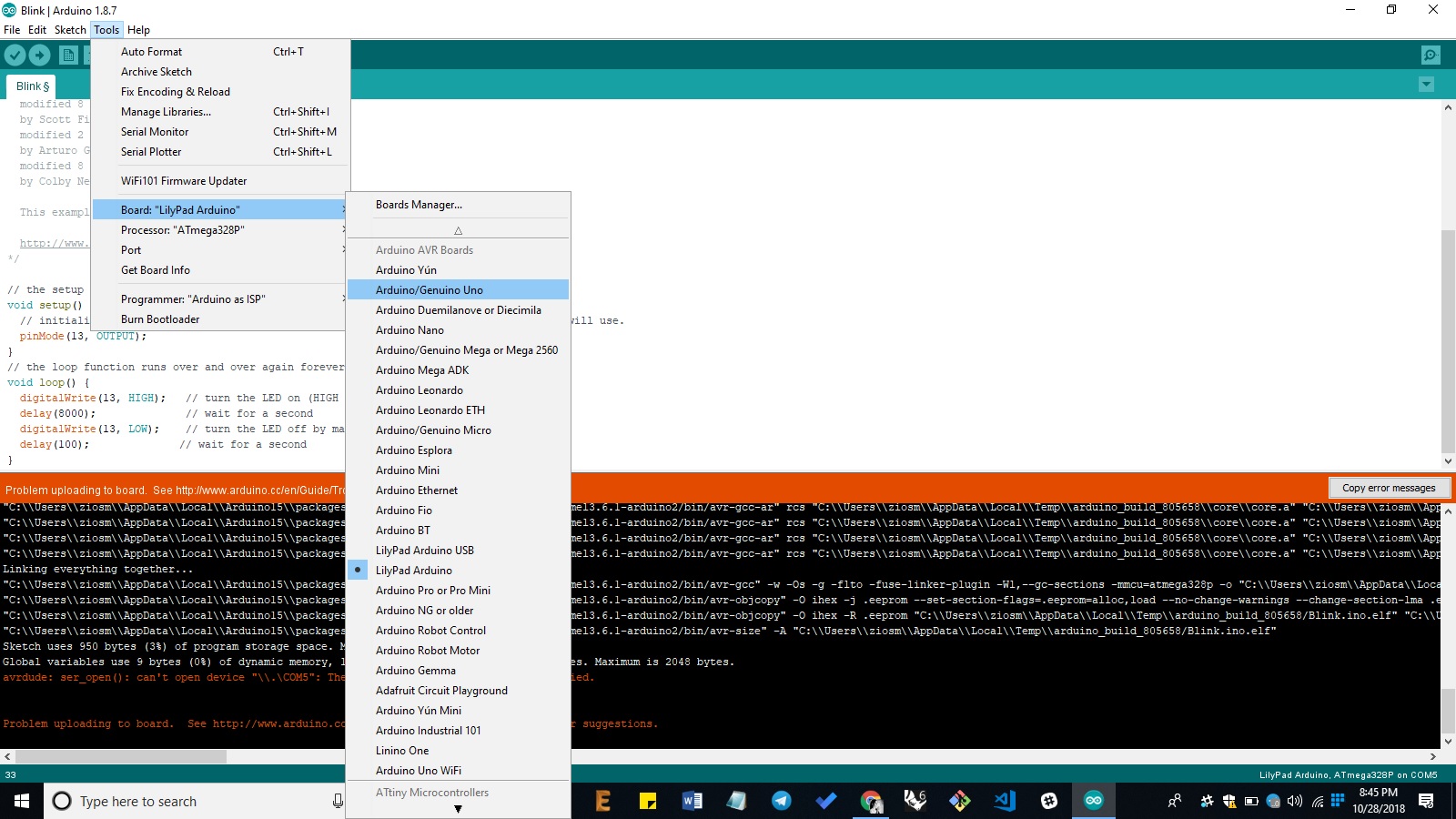Open Slack from taskbar
Image resolution: width=1456 pixels, height=819 pixels.
[x=1049, y=801]
